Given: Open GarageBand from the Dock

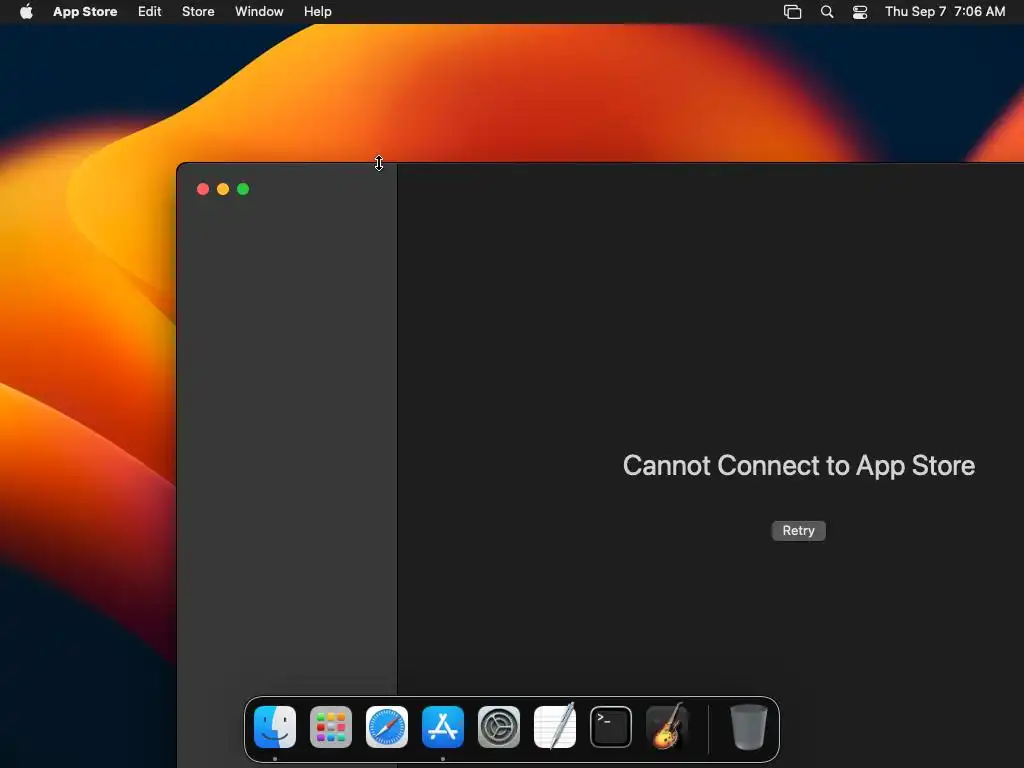Looking at the screenshot, I should (x=667, y=727).
